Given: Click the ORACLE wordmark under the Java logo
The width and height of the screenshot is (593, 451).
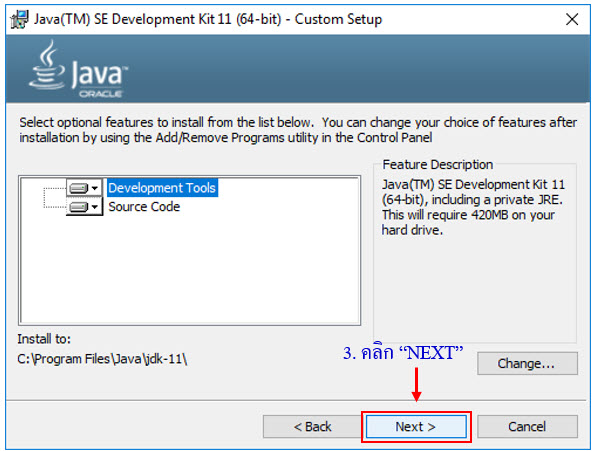Looking at the screenshot, I should click(100, 93).
